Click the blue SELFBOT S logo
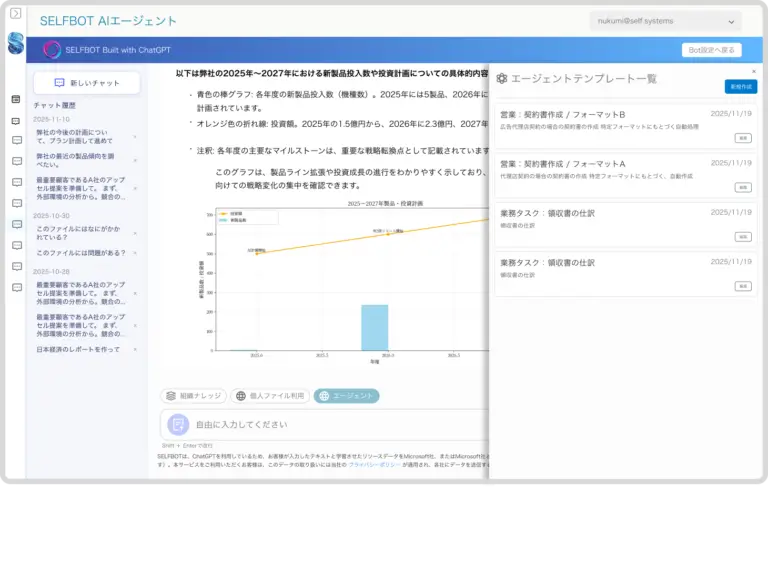 (x=16, y=43)
